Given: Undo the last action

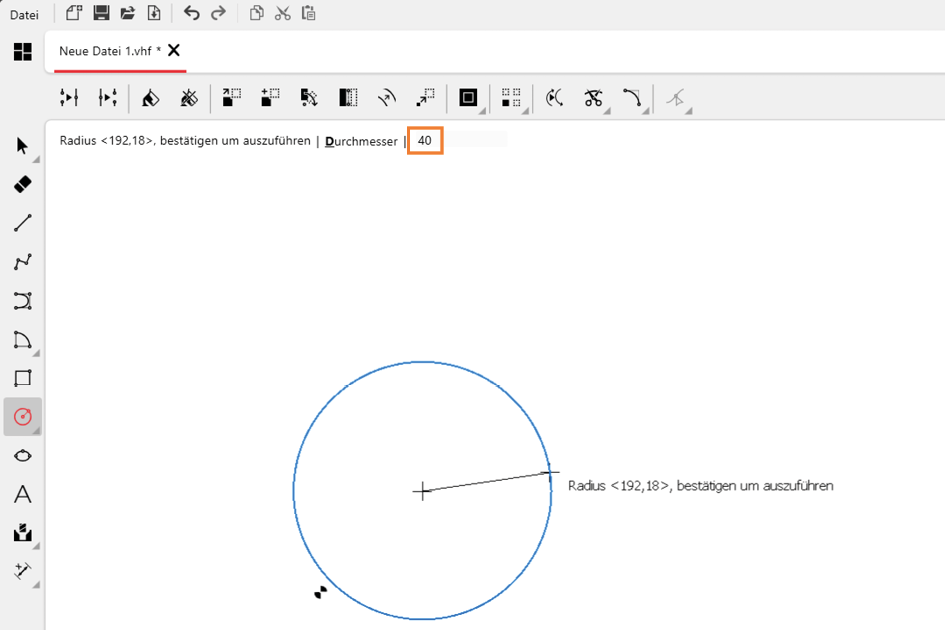Looking at the screenshot, I should click(x=192, y=13).
